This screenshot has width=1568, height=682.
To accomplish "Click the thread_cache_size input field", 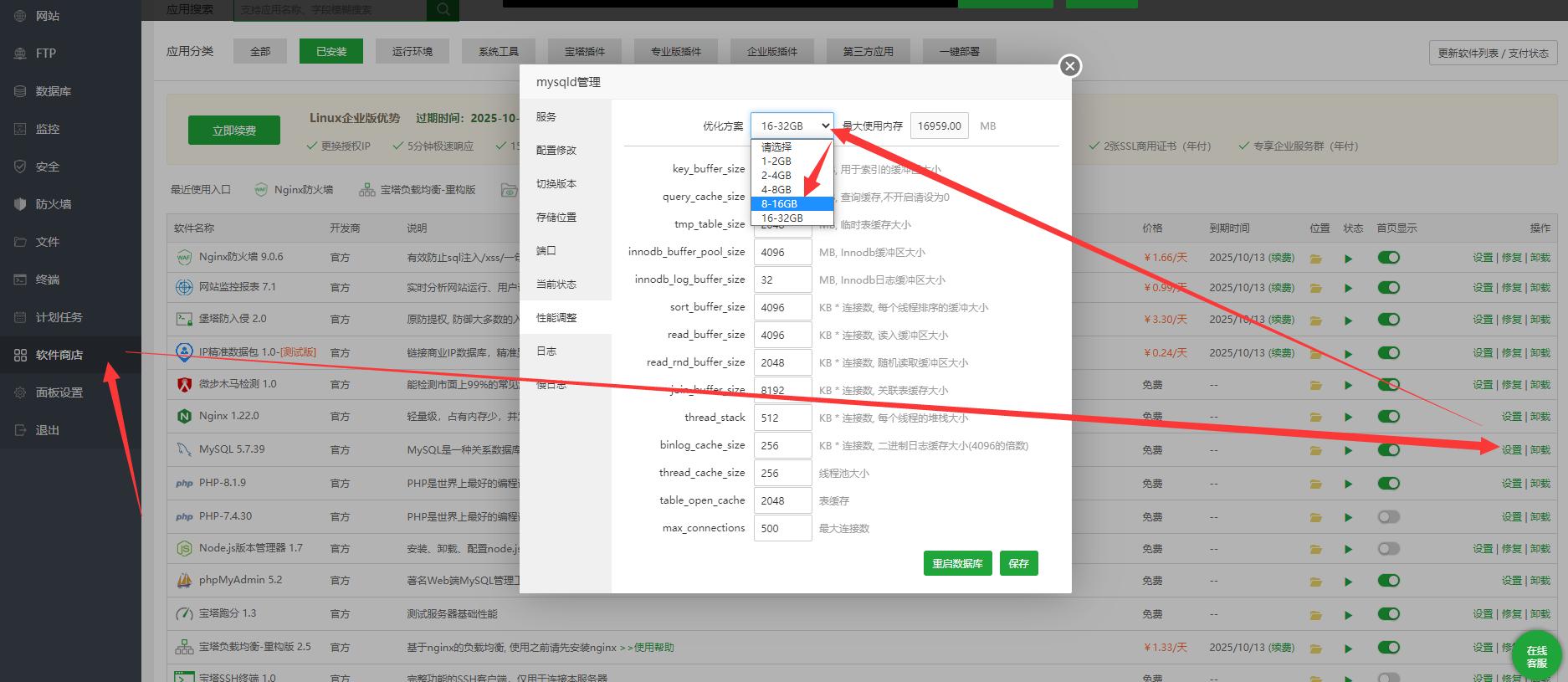I will (x=782, y=473).
